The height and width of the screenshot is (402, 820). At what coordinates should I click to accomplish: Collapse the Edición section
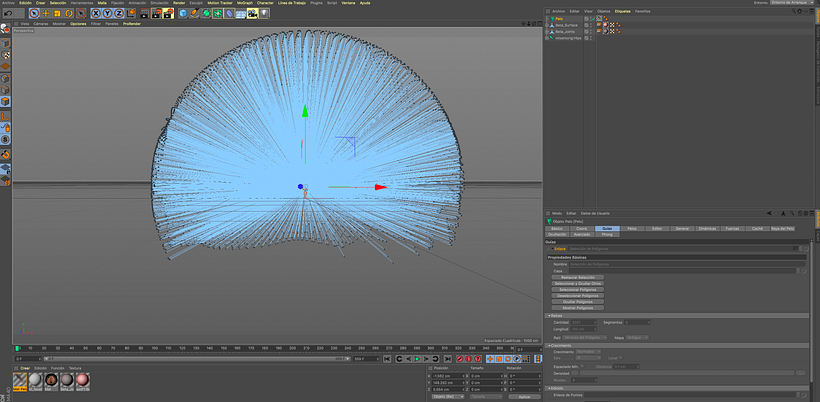coord(548,388)
